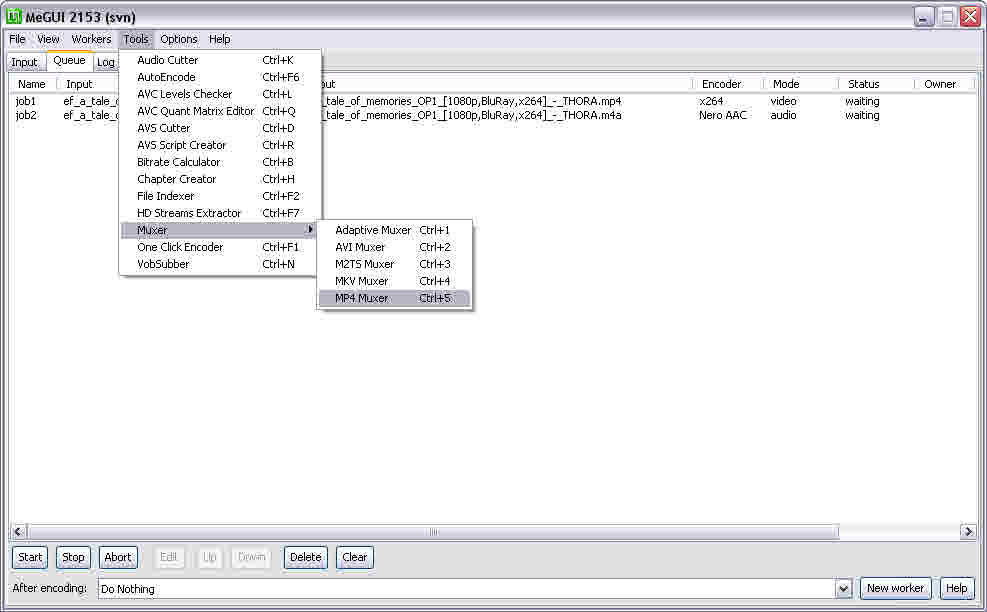The width and height of the screenshot is (987, 612).
Task: Click the x264 encoder cell
Action: tap(711, 101)
